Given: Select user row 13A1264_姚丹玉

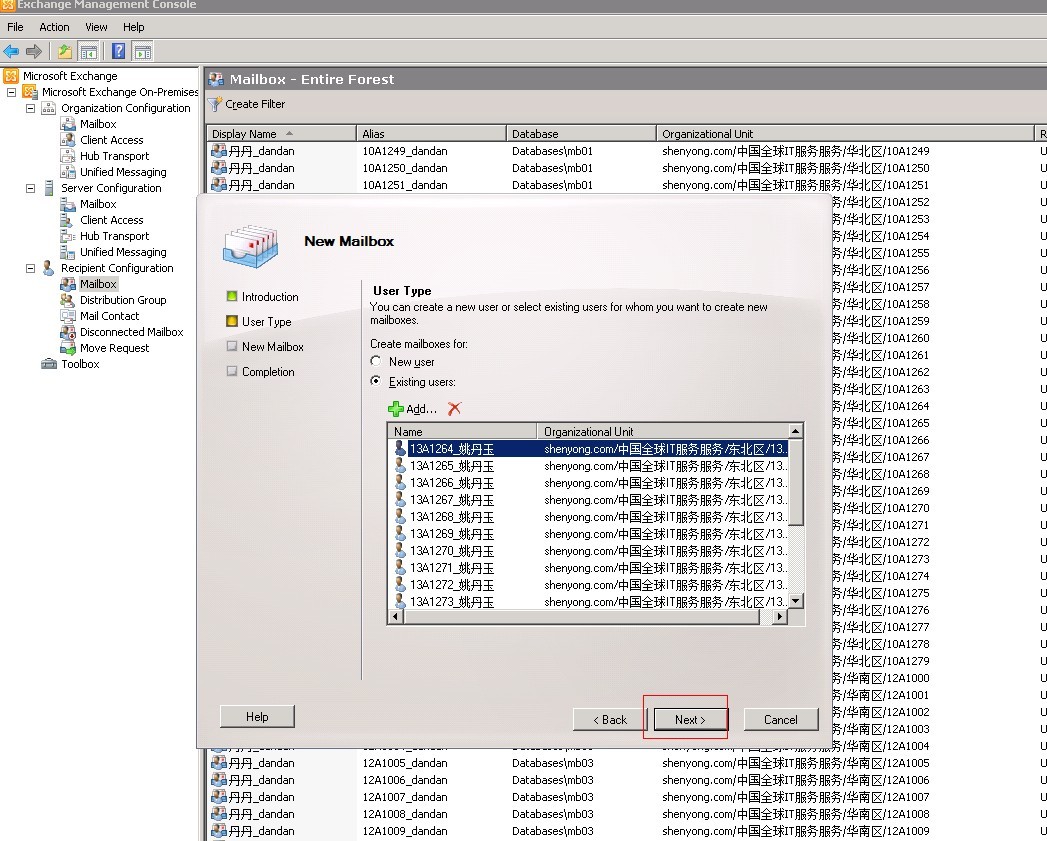Looking at the screenshot, I should coord(590,449).
